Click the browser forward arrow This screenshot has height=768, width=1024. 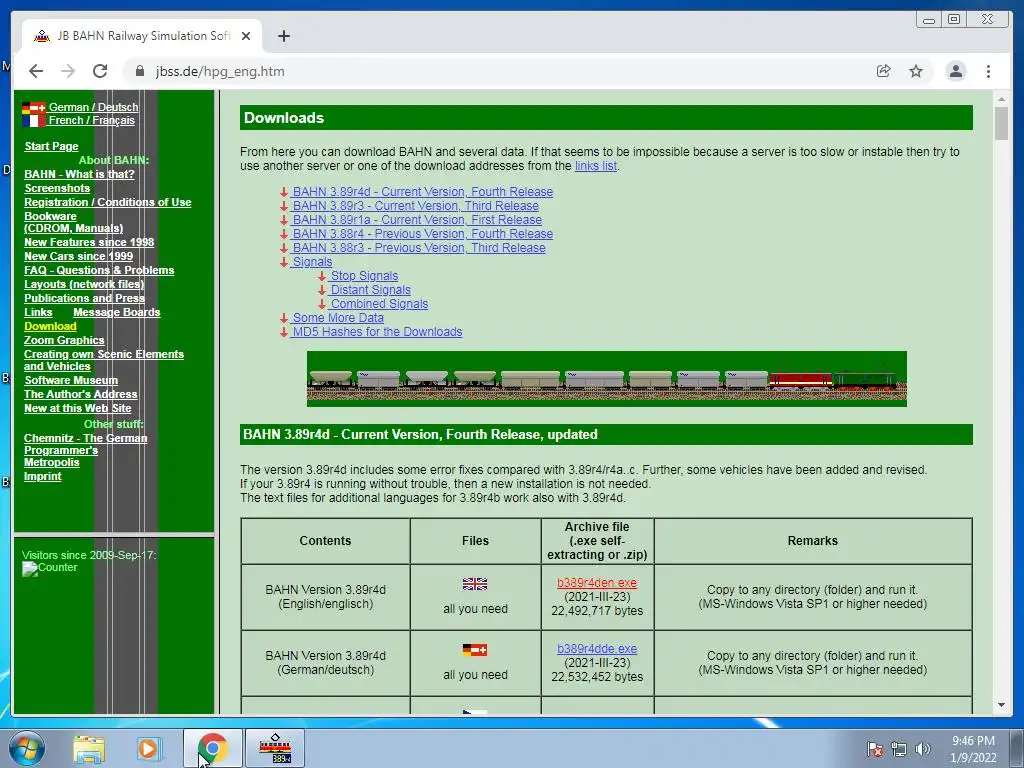pos(68,71)
